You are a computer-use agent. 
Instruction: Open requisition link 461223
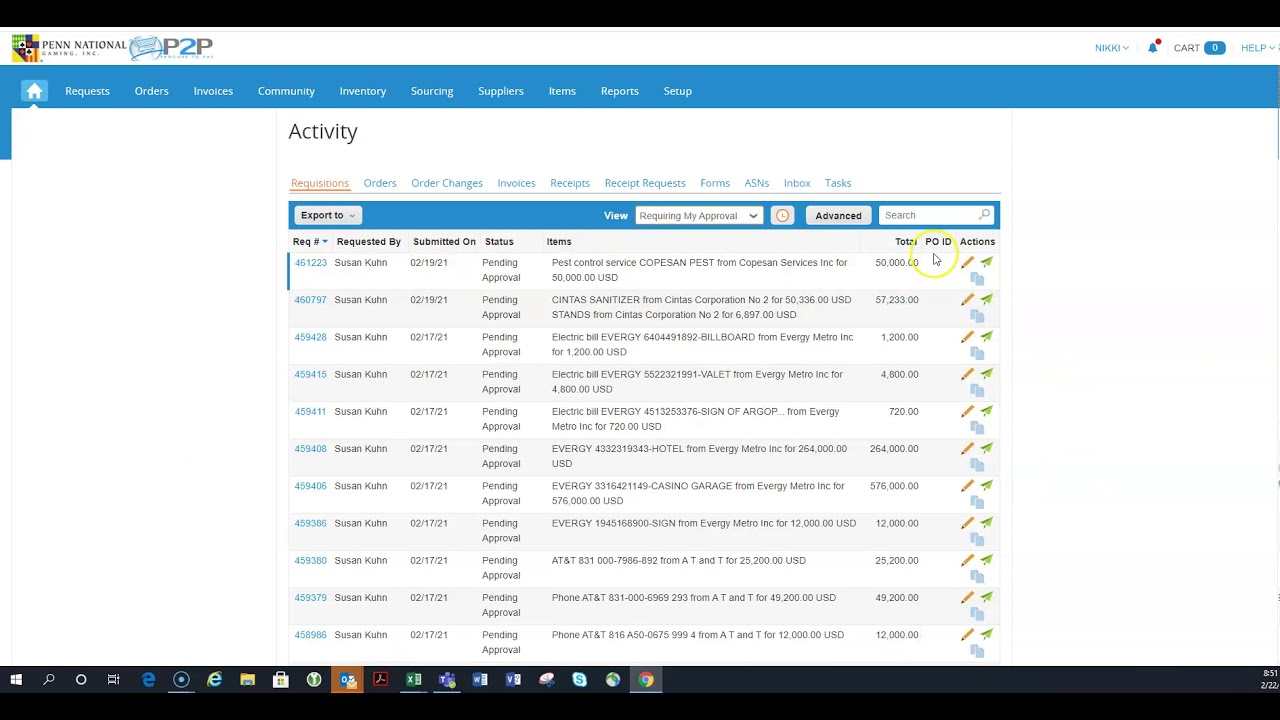coord(310,263)
